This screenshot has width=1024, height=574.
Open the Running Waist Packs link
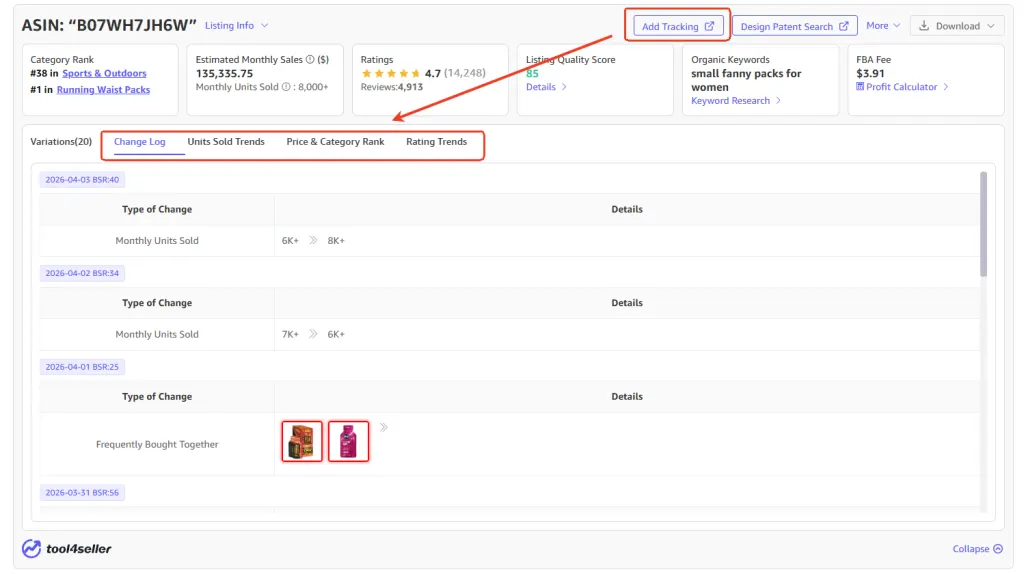tap(103, 89)
